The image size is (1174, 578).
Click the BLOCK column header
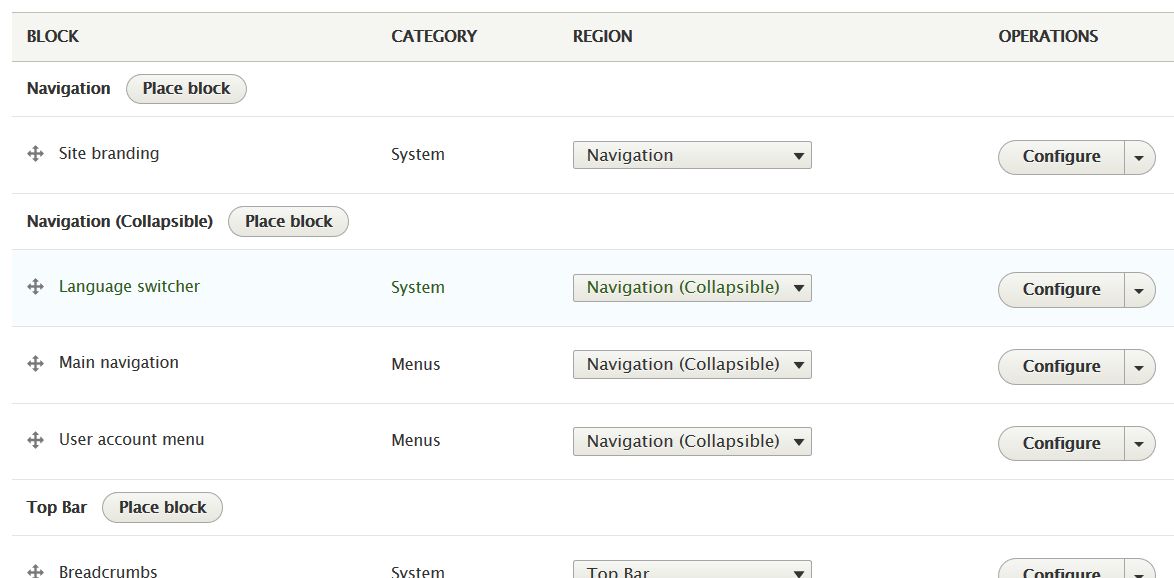pos(52,36)
